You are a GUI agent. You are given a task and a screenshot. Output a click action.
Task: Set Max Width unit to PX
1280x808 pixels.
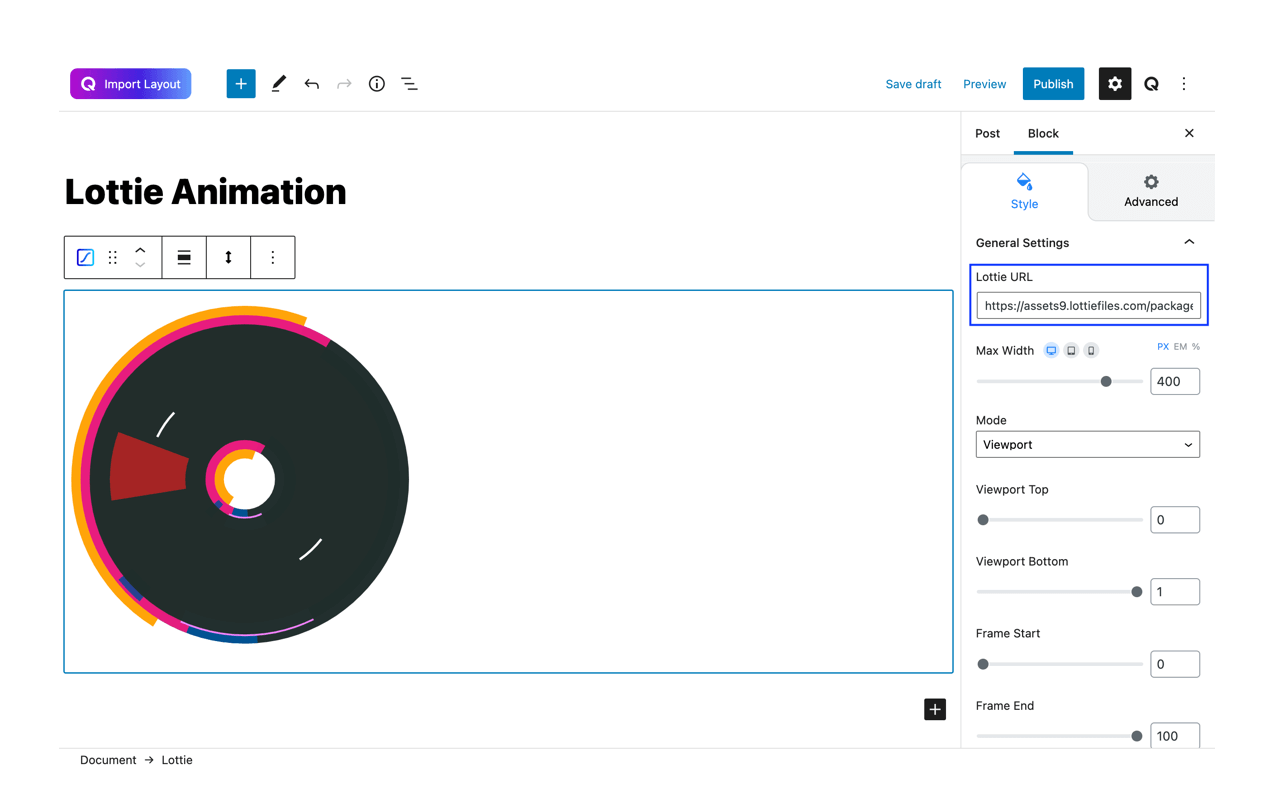tap(1163, 347)
